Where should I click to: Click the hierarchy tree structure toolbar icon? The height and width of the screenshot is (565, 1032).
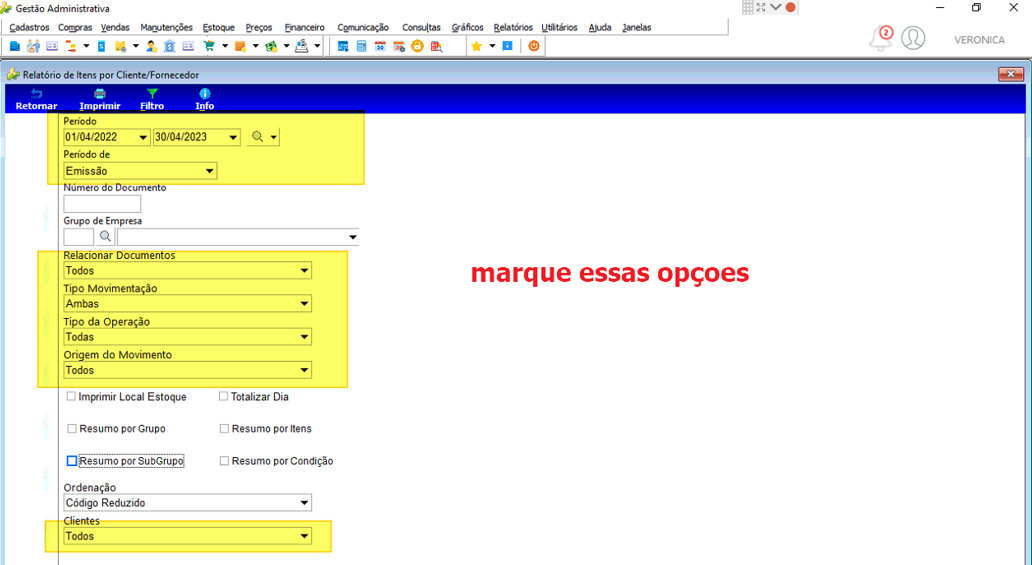[x=70, y=46]
